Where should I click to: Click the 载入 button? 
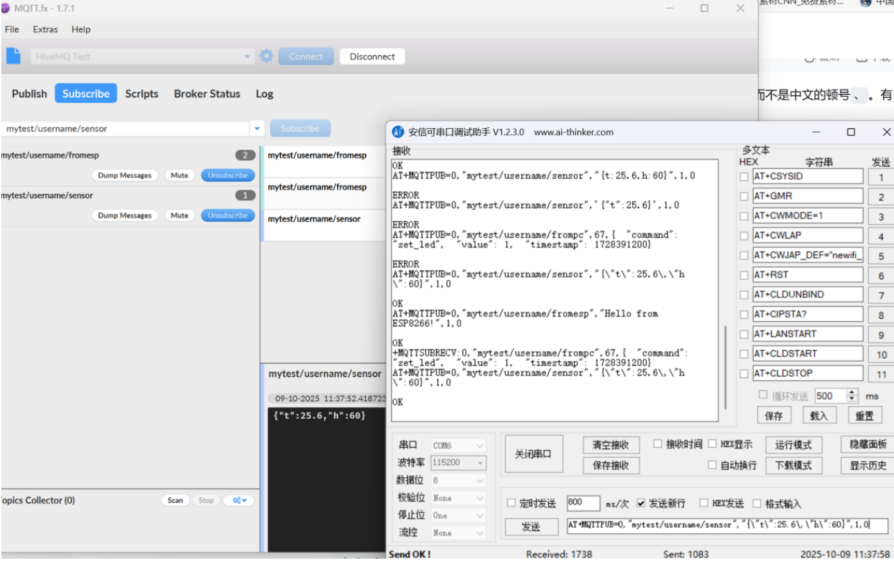[819, 416]
